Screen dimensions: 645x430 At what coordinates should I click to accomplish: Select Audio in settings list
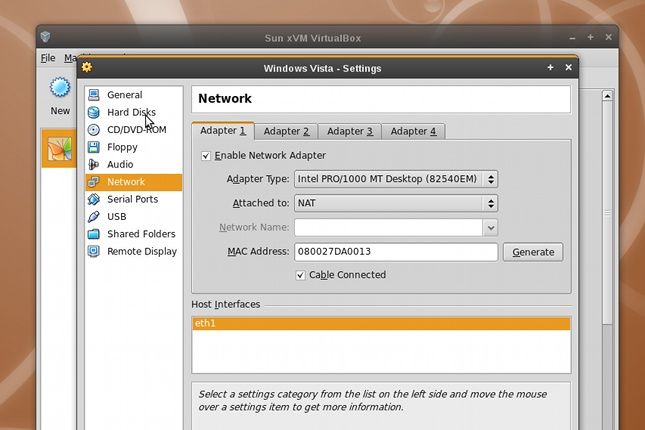point(134,164)
